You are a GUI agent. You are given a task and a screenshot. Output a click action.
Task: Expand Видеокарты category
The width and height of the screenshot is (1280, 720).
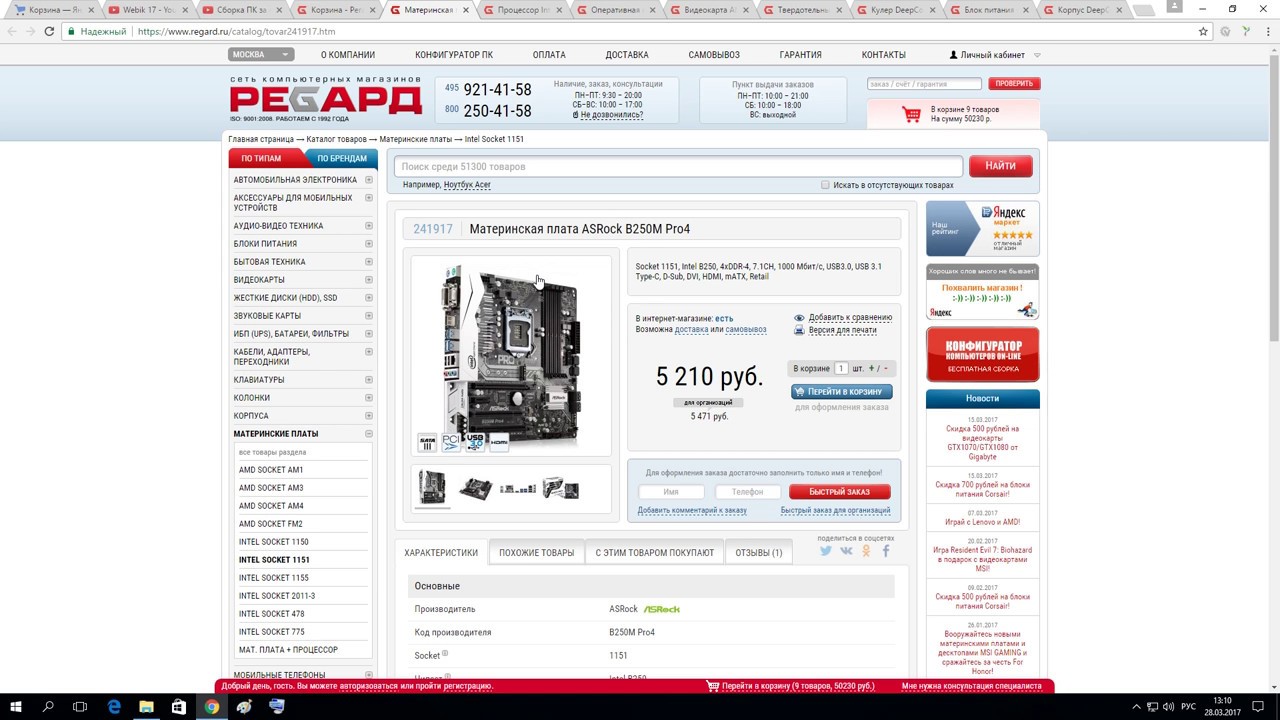369,280
